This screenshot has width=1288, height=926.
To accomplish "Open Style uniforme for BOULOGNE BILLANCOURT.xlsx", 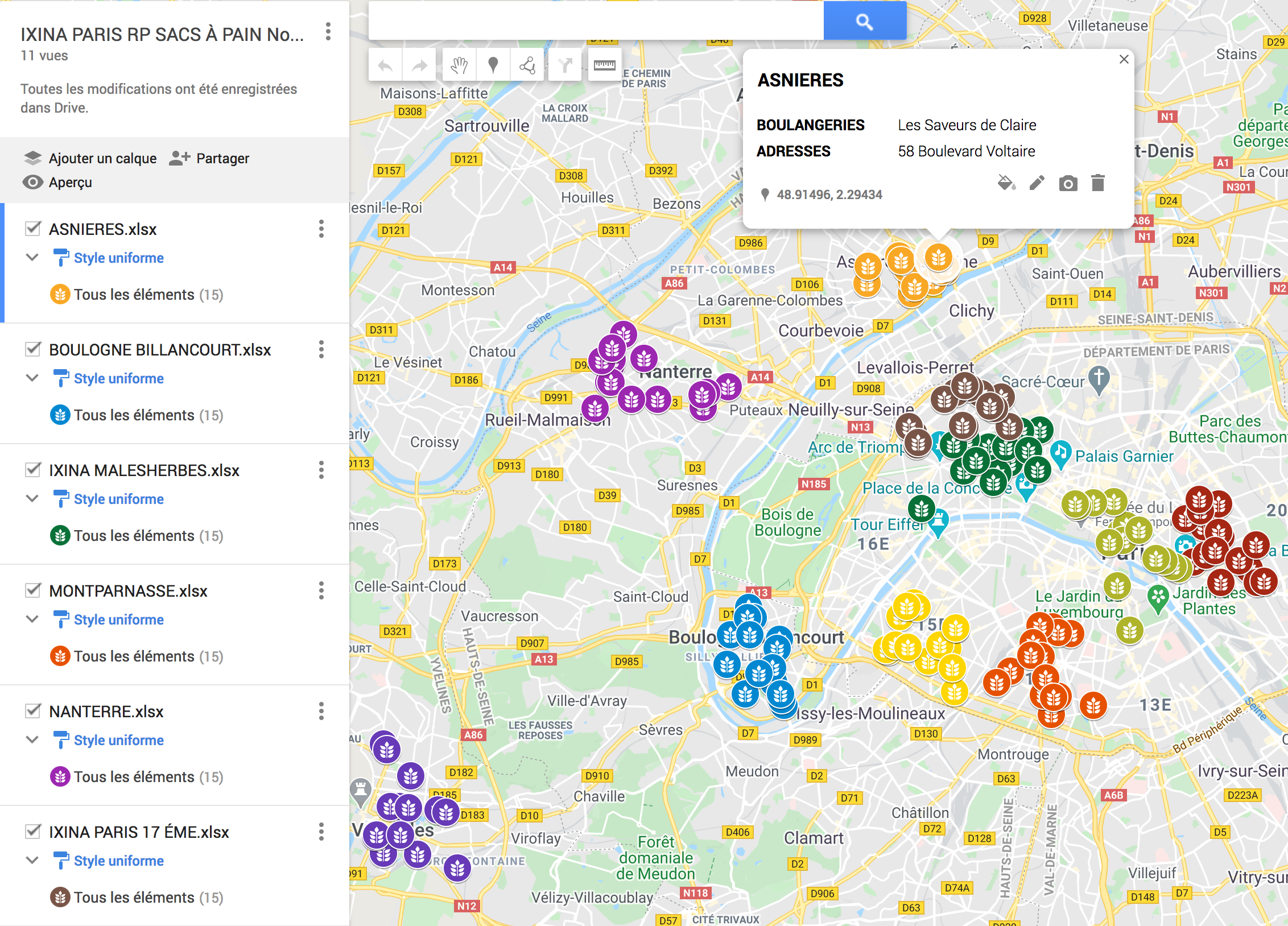I will (119, 378).
